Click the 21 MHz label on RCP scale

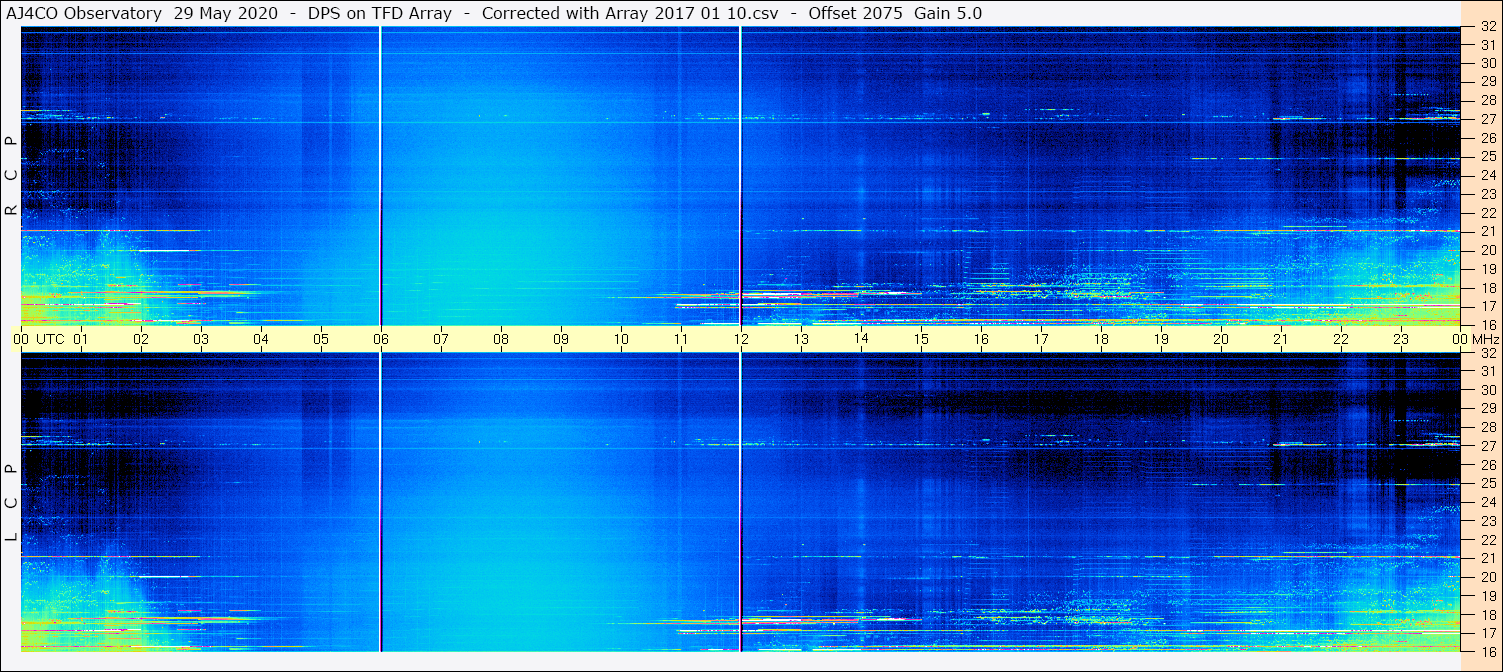1488,232
